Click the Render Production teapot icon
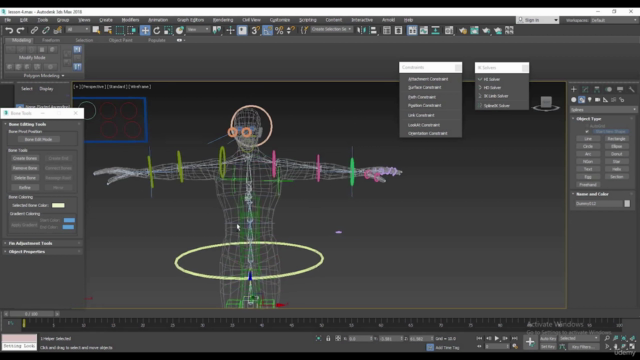 [x=486, y=30]
